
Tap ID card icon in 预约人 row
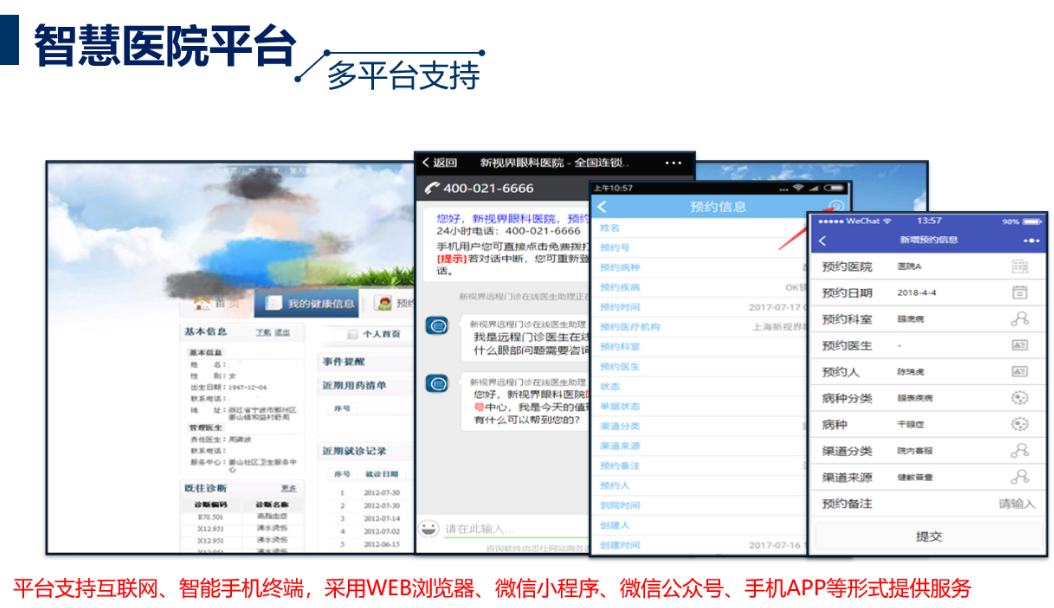(1020, 371)
